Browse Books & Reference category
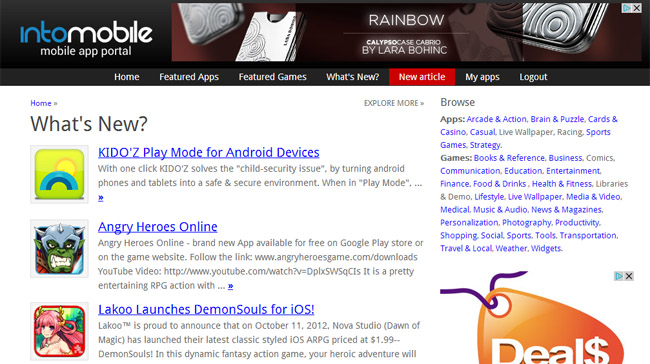 point(509,158)
